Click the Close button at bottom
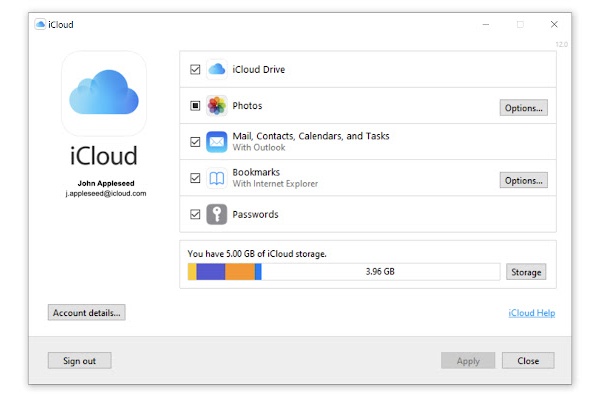The image size is (600, 400). [528, 361]
